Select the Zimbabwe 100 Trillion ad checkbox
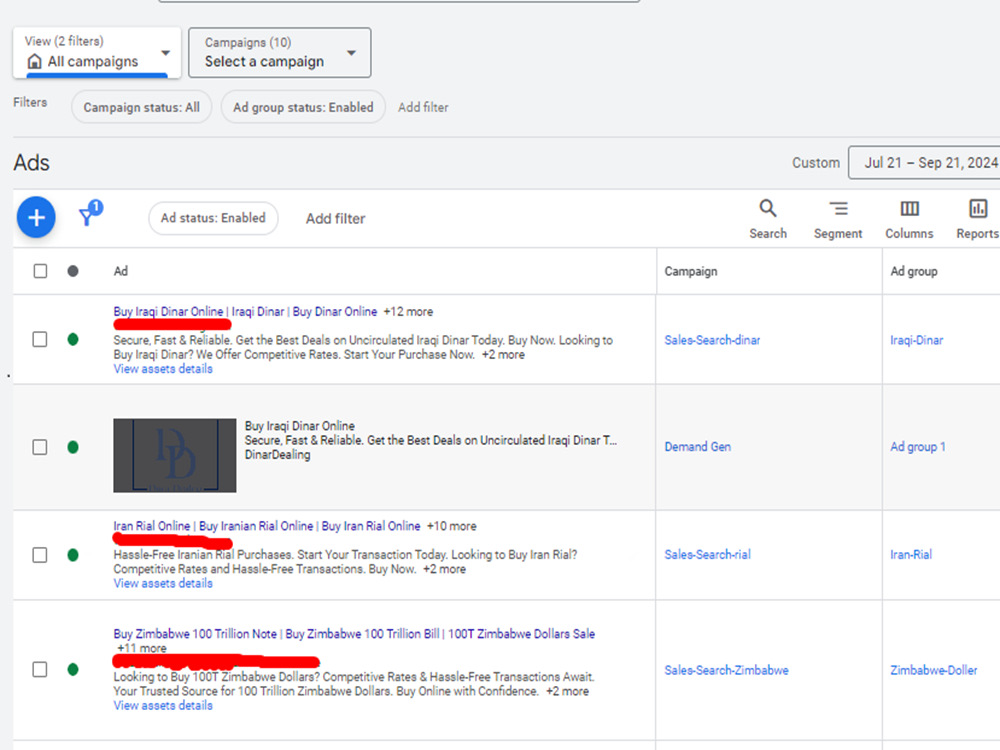The height and width of the screenshot is (750, 1000). [x=40, y=670]
